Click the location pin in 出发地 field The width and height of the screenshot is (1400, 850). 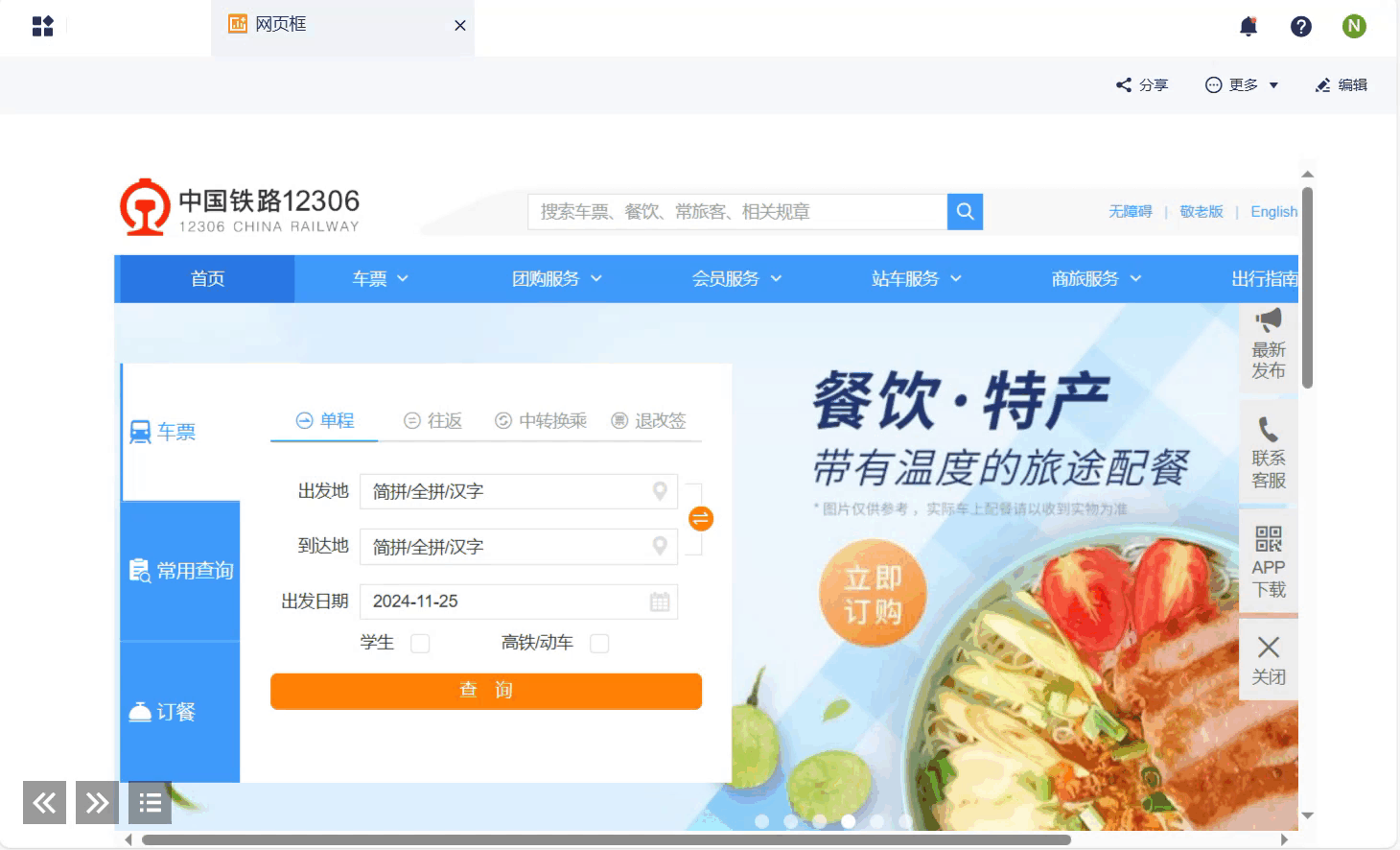pos(660,491)
